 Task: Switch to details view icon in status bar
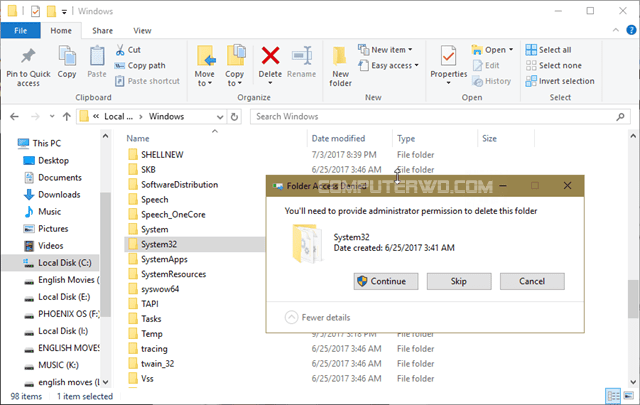point(613,396)
